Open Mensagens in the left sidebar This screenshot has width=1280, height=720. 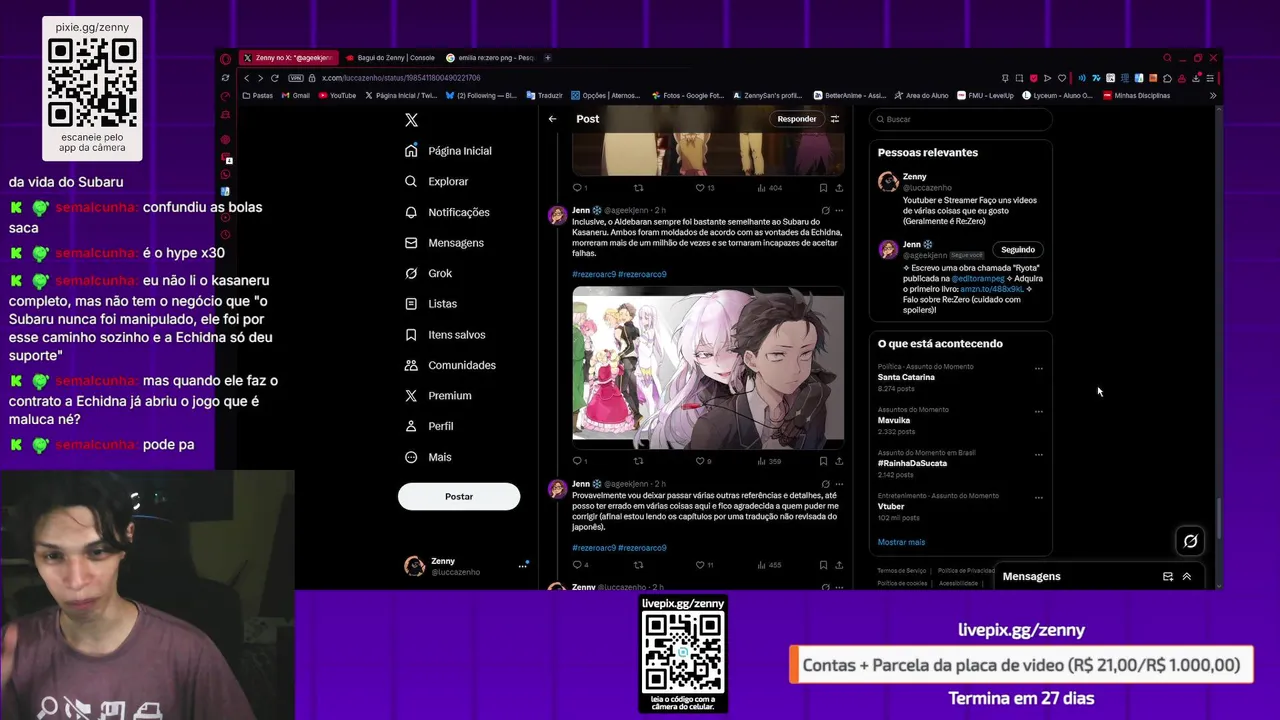pyautogui.click(x=445, y=243)
